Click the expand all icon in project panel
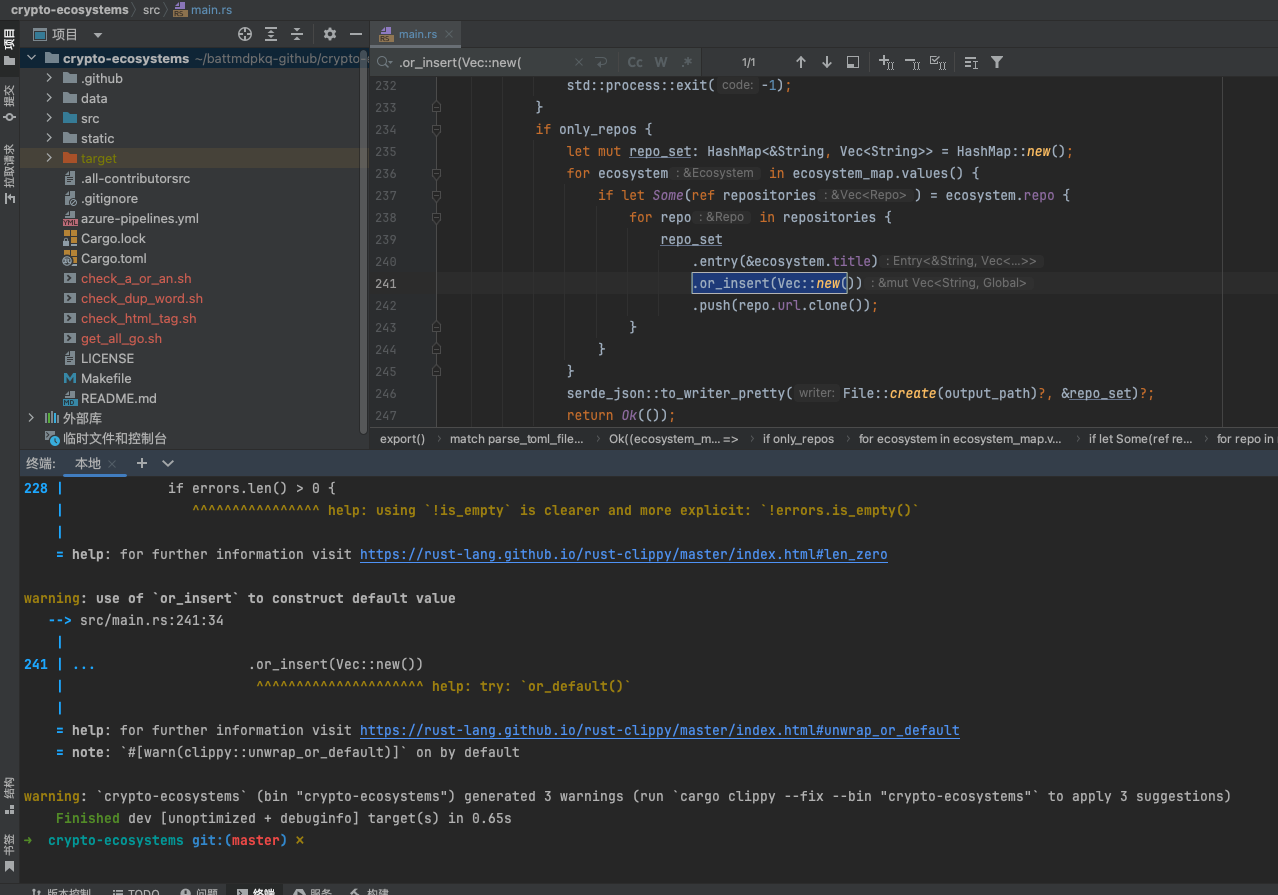The width and height of the screenshot is (1278, 895). pyautogui.click(x=272, y=34)
